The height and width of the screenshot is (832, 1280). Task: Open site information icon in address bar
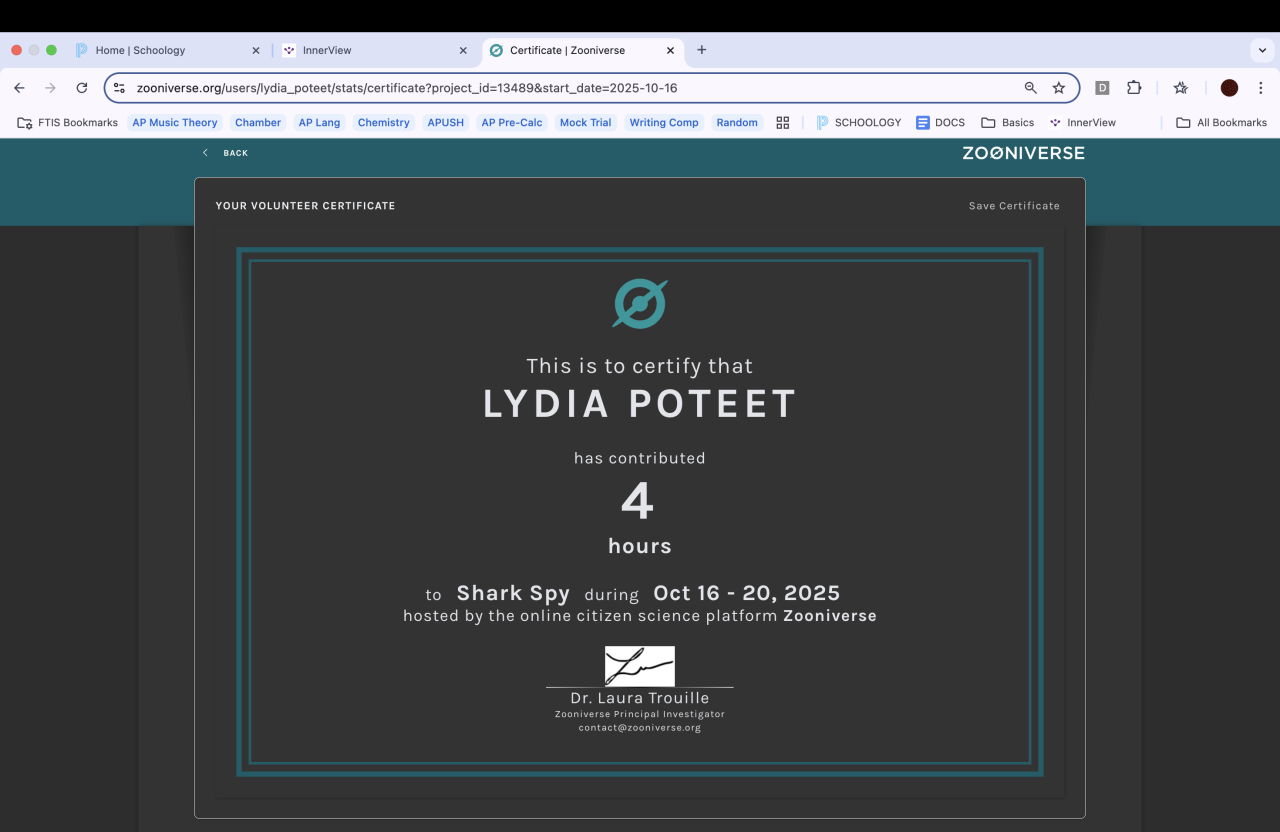click(x=119, y=88)
